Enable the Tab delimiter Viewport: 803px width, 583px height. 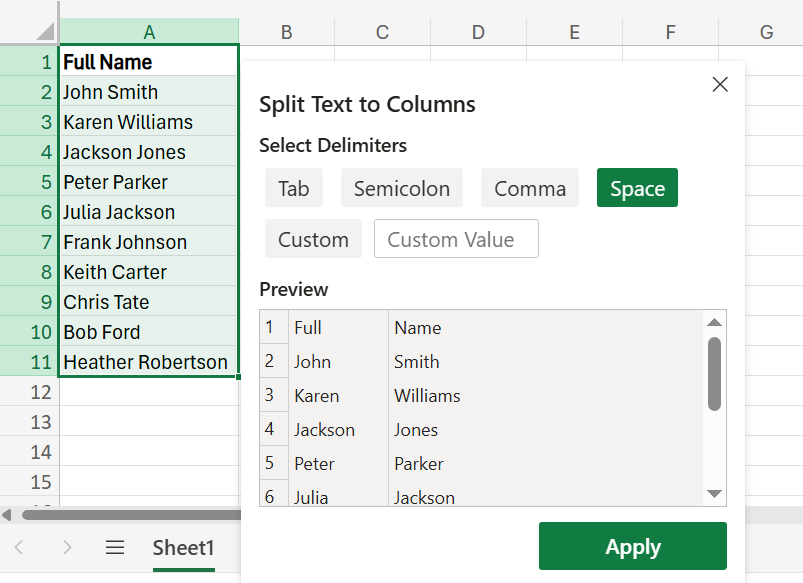(294, 187)
